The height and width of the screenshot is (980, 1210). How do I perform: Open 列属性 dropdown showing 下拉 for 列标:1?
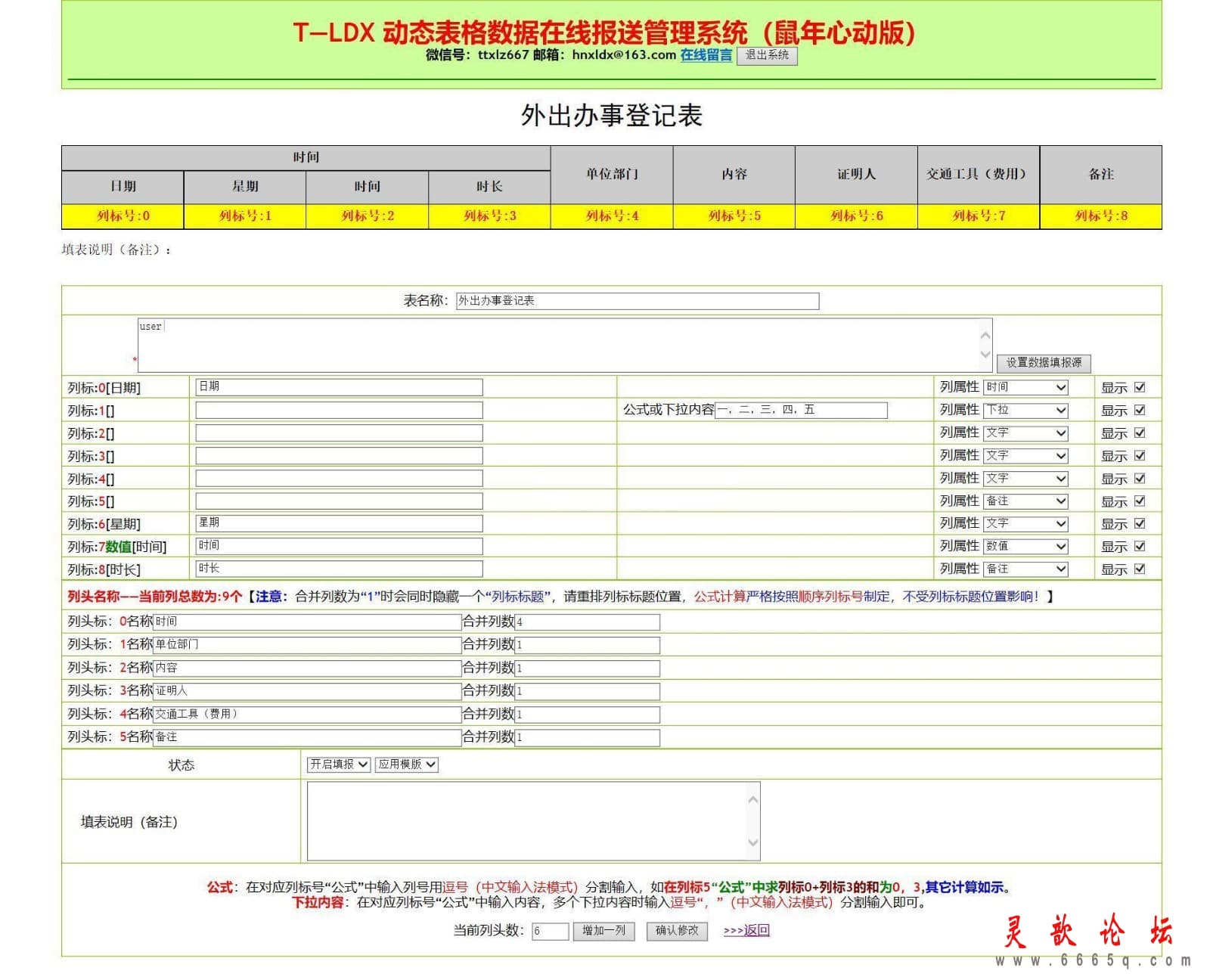click(x=1025, y=410)
